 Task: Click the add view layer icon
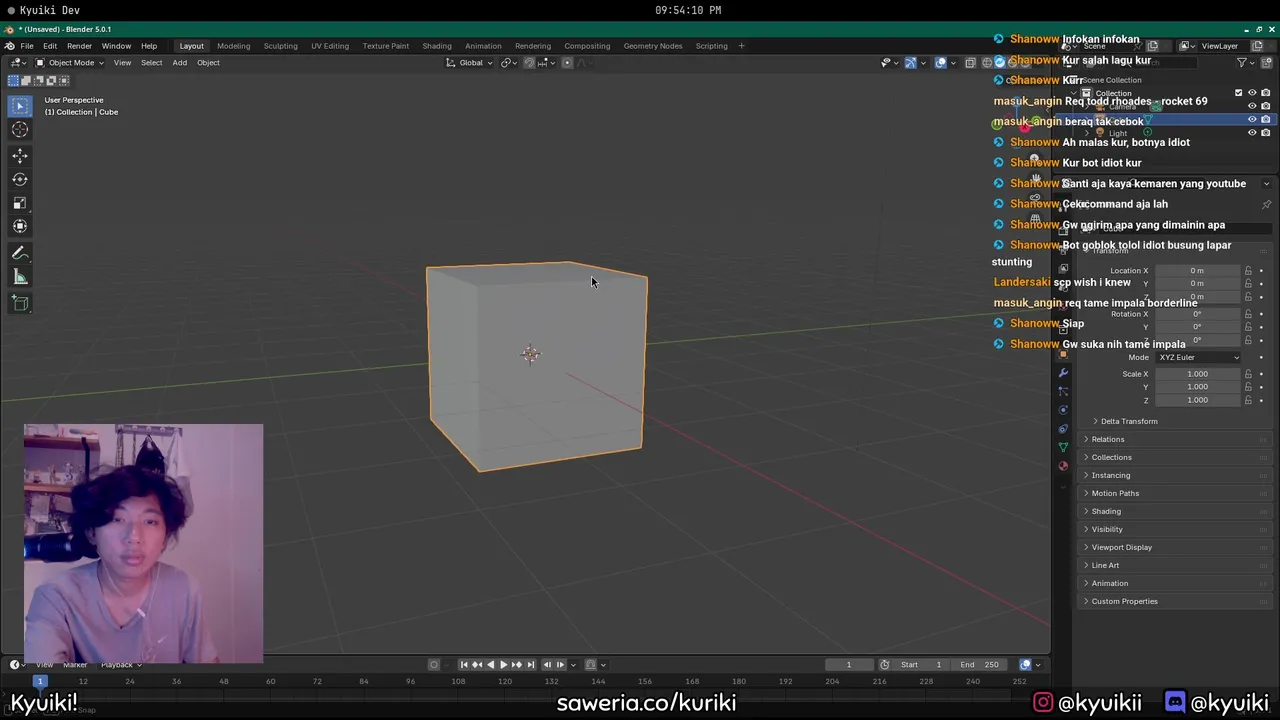coord(1257,46)
